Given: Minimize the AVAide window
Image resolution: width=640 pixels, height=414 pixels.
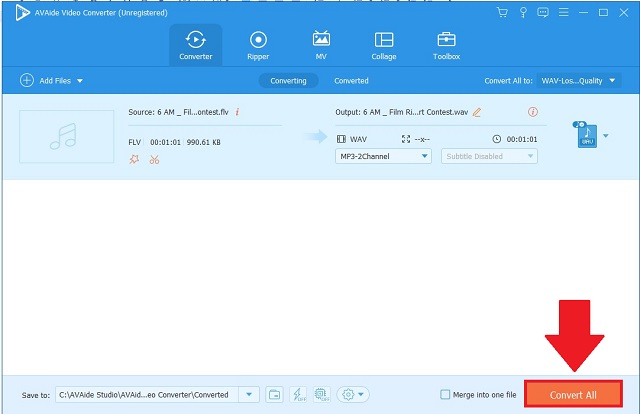Looking at the screenshot, I should (584, 13).
